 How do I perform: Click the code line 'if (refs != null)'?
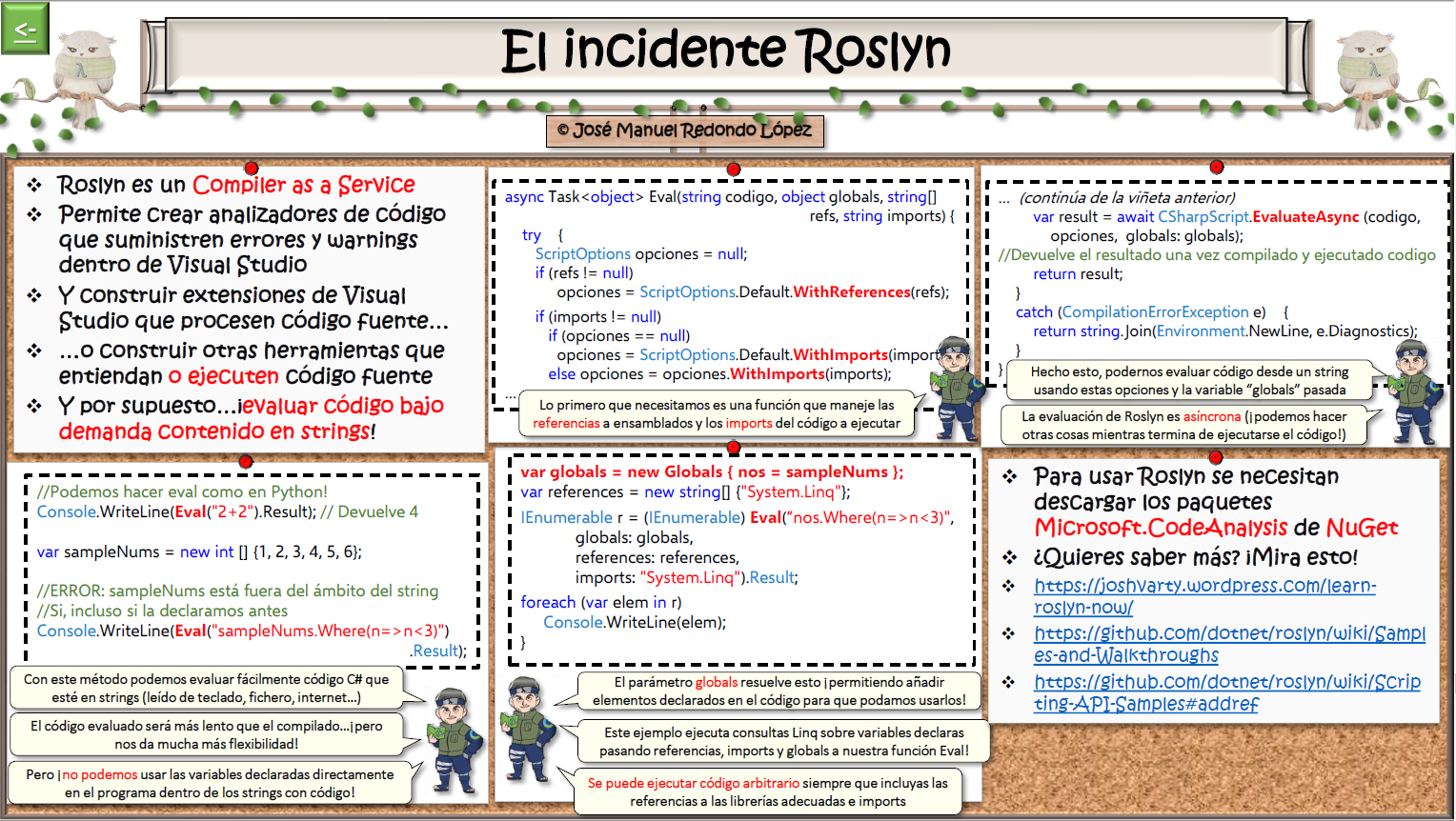coord(583,273)
